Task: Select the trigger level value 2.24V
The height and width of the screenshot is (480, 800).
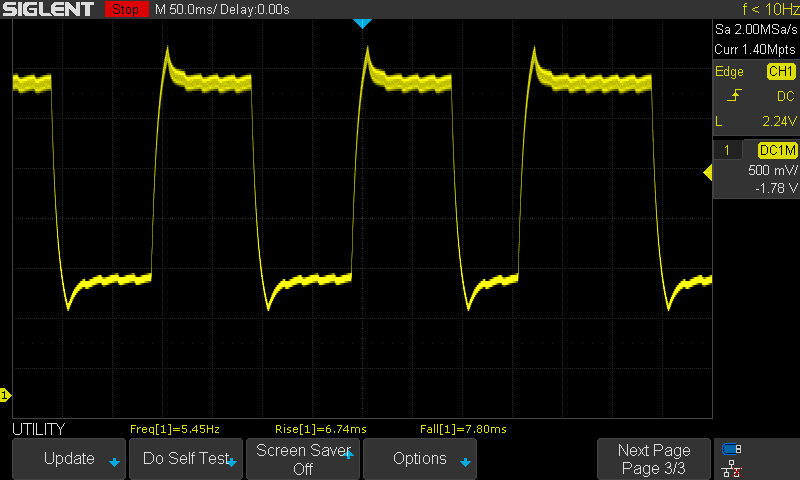Action: (x=779, y=121)
